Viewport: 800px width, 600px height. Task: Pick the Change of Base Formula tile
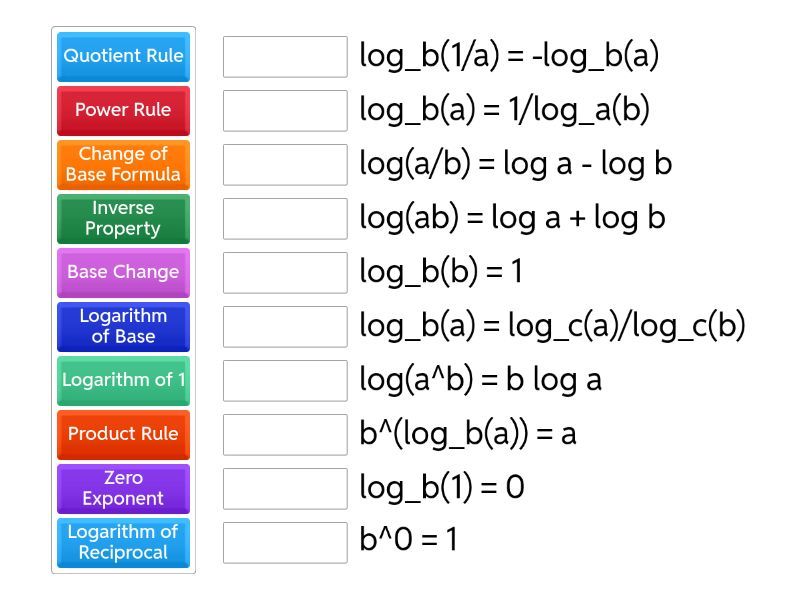[x=123, y=164]
